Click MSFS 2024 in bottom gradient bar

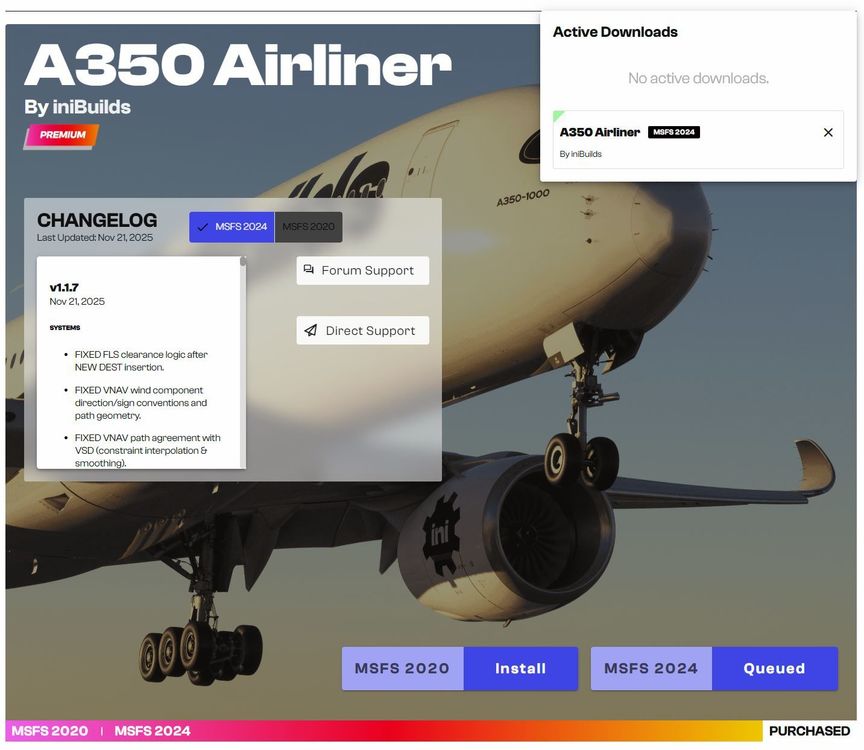coord(152,731)
